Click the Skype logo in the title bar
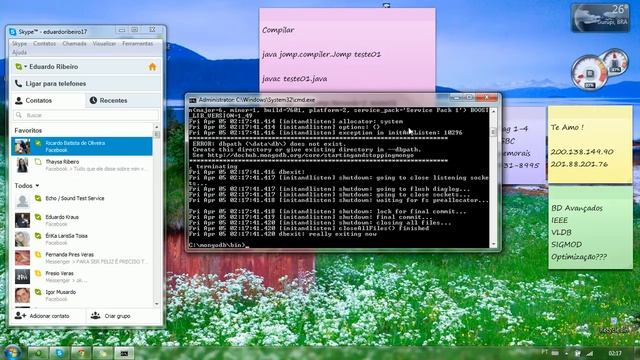Viewport: 640px width, 360px height. point(13,32)
